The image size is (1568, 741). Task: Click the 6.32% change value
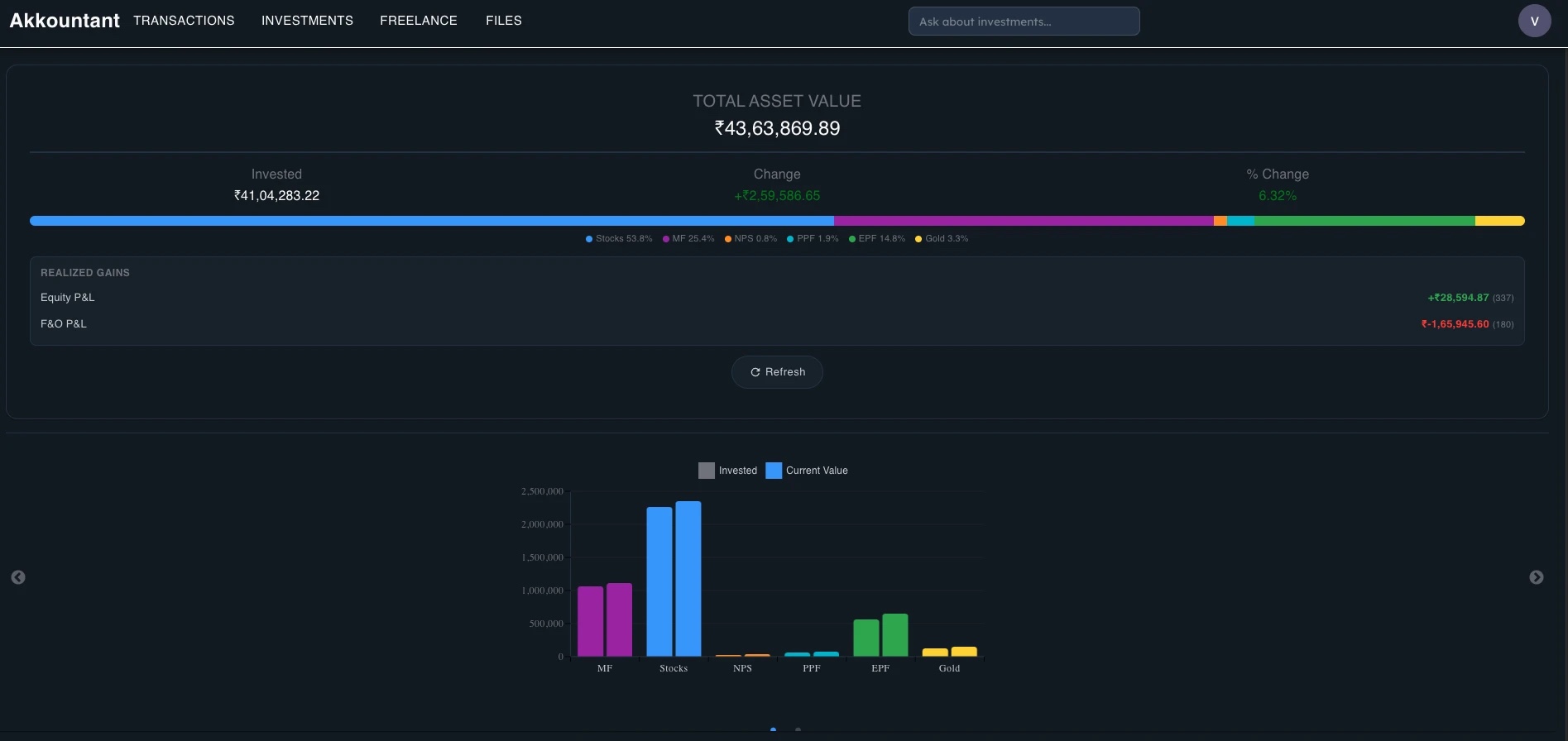1278,196
